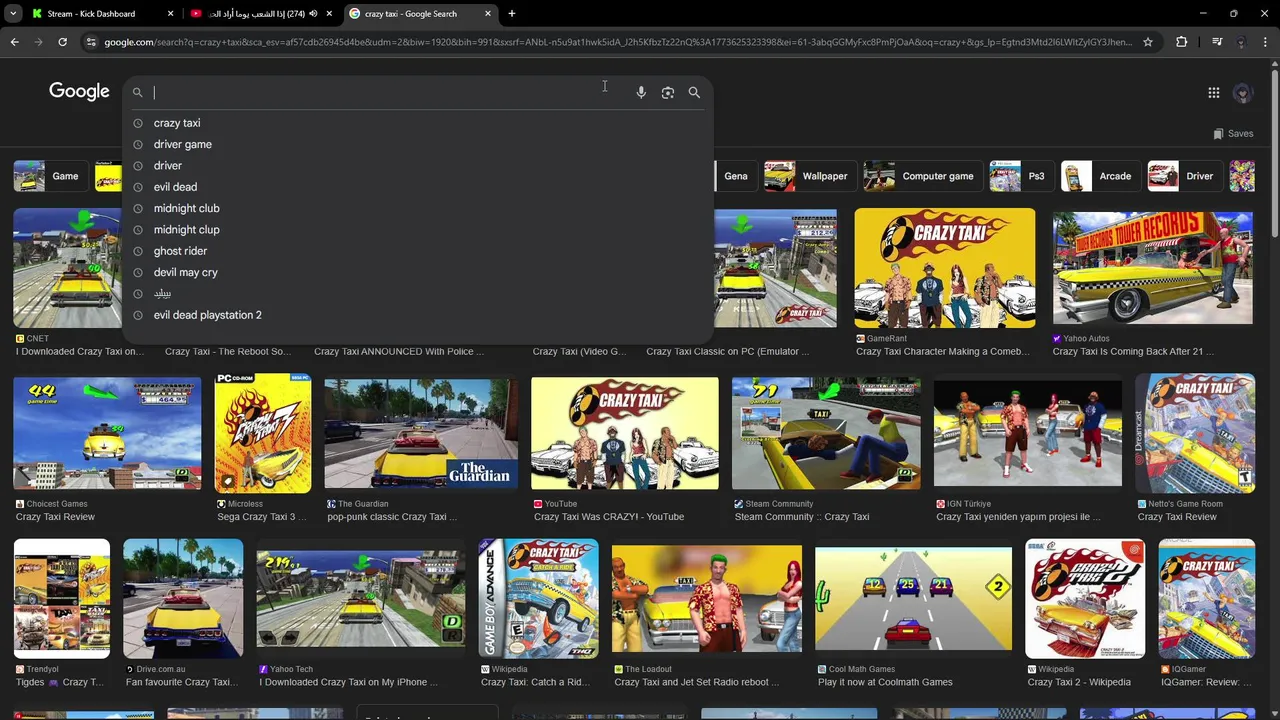This screenshot has width=1280, height=720.
Task: Filter images by the Arcade chip
Action: click(1100, 176)
